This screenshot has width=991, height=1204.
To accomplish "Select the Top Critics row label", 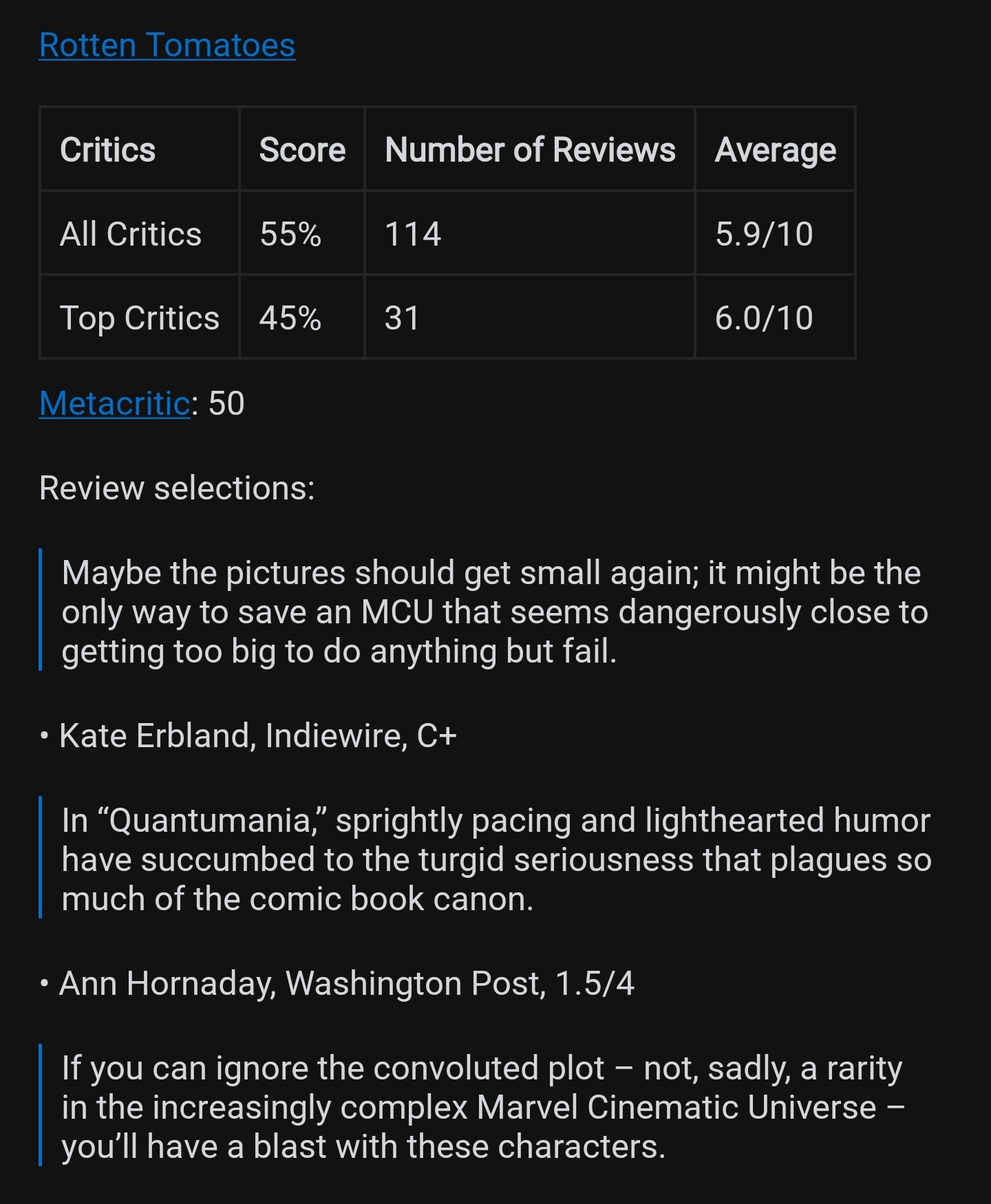I will (x=140, y=318).
